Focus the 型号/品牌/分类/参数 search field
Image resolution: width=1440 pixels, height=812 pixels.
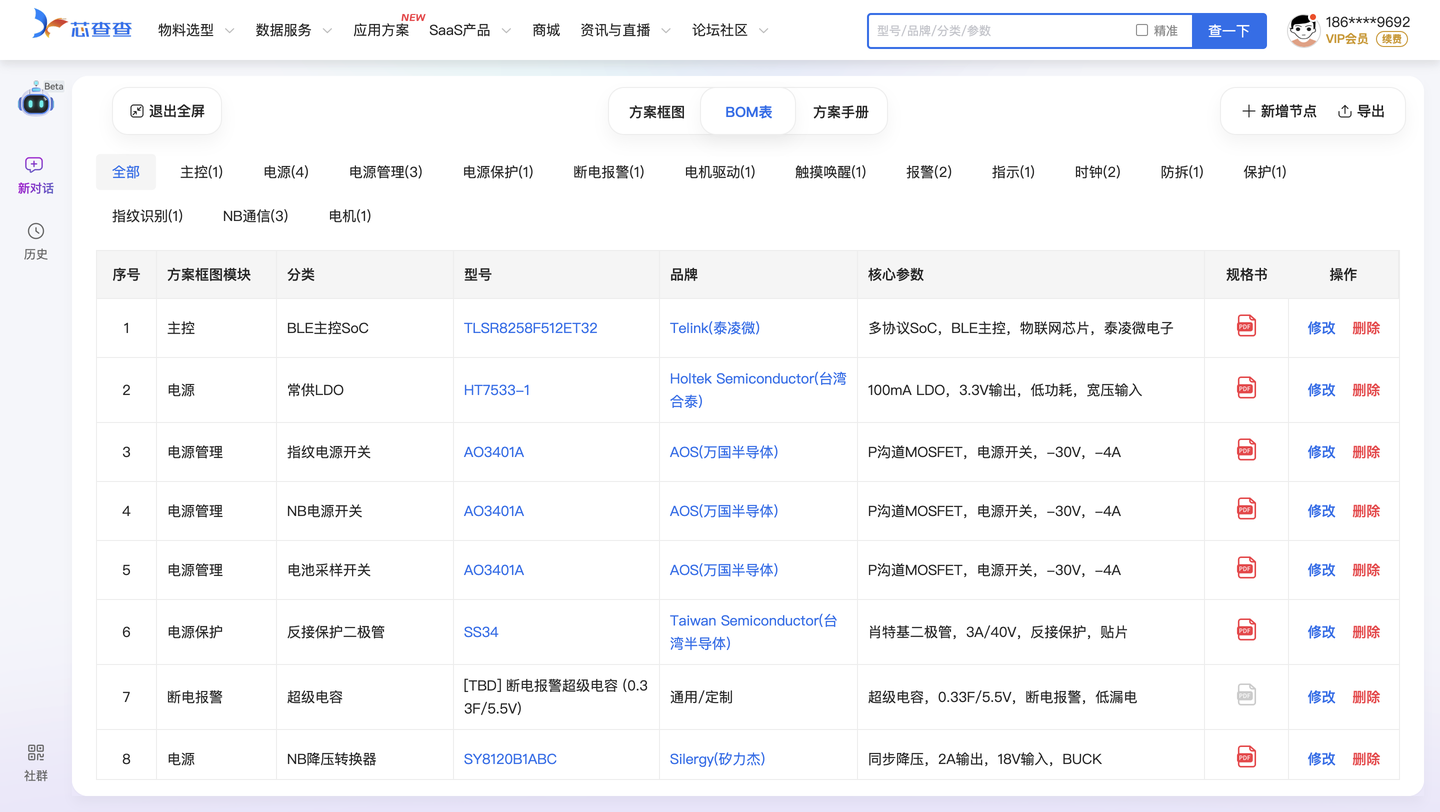point(1000,31)
